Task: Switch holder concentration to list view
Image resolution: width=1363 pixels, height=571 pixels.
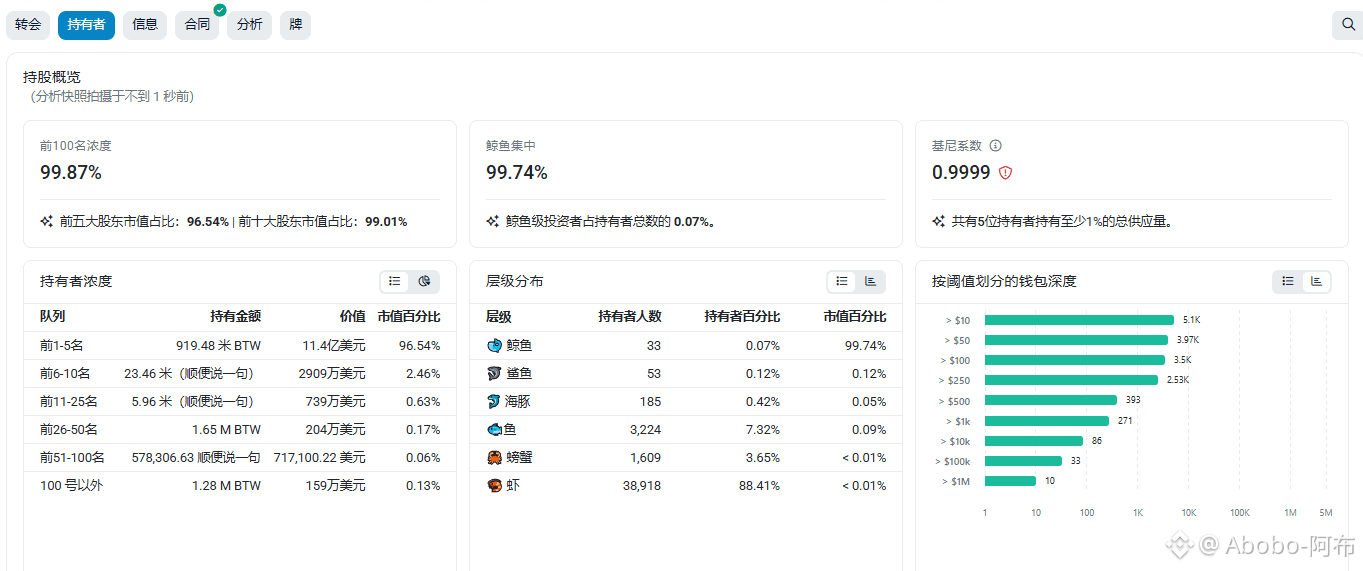Action: [x=395, y=282]
